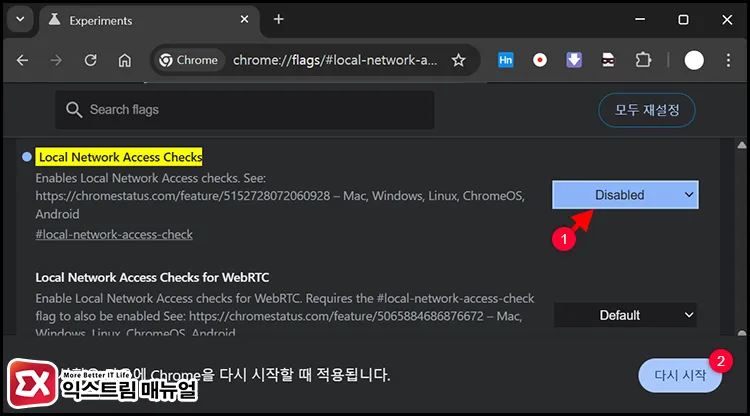Viewport: 750px width, 416px height.
Task: Click the 모두 재설정 reset all button
Action: (647, 110)
